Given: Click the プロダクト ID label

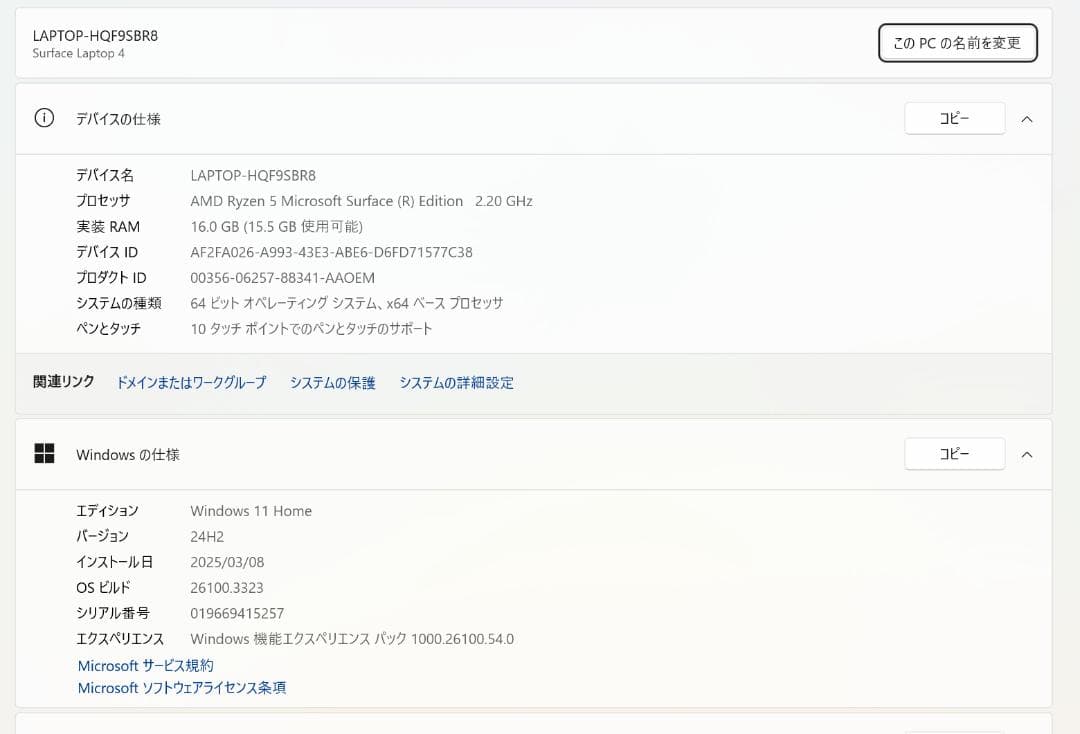Looking at the screenshot, I should tap(111, 277).
